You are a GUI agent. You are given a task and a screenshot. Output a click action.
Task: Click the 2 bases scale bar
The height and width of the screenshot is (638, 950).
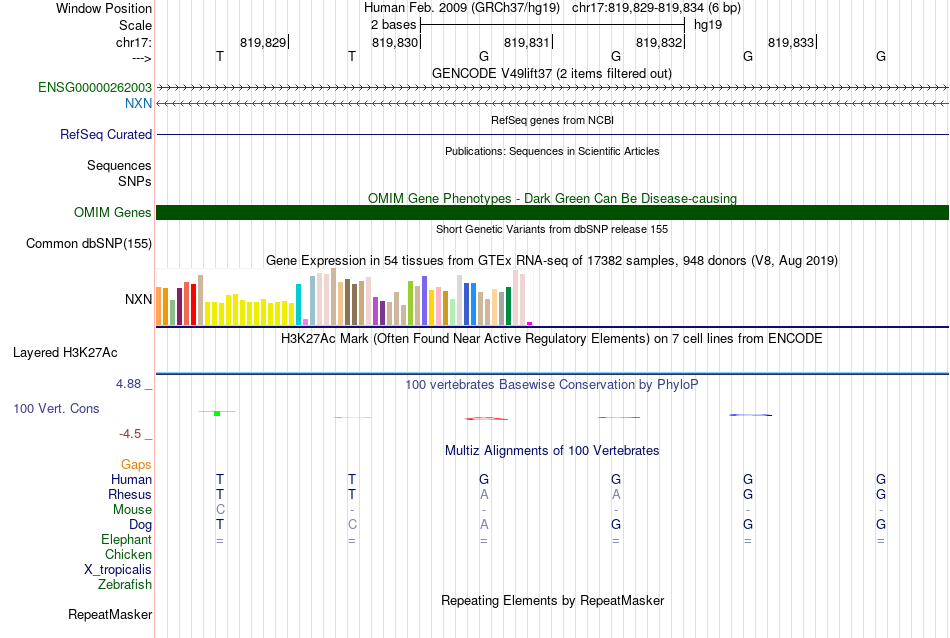(552, 25)
